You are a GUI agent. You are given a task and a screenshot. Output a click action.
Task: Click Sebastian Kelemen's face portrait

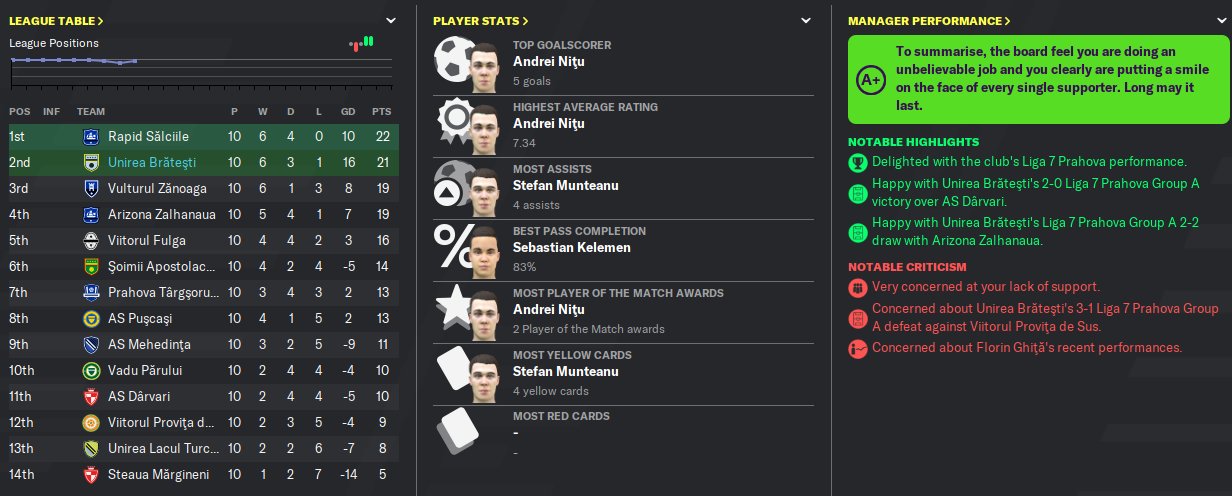(485, 250)
